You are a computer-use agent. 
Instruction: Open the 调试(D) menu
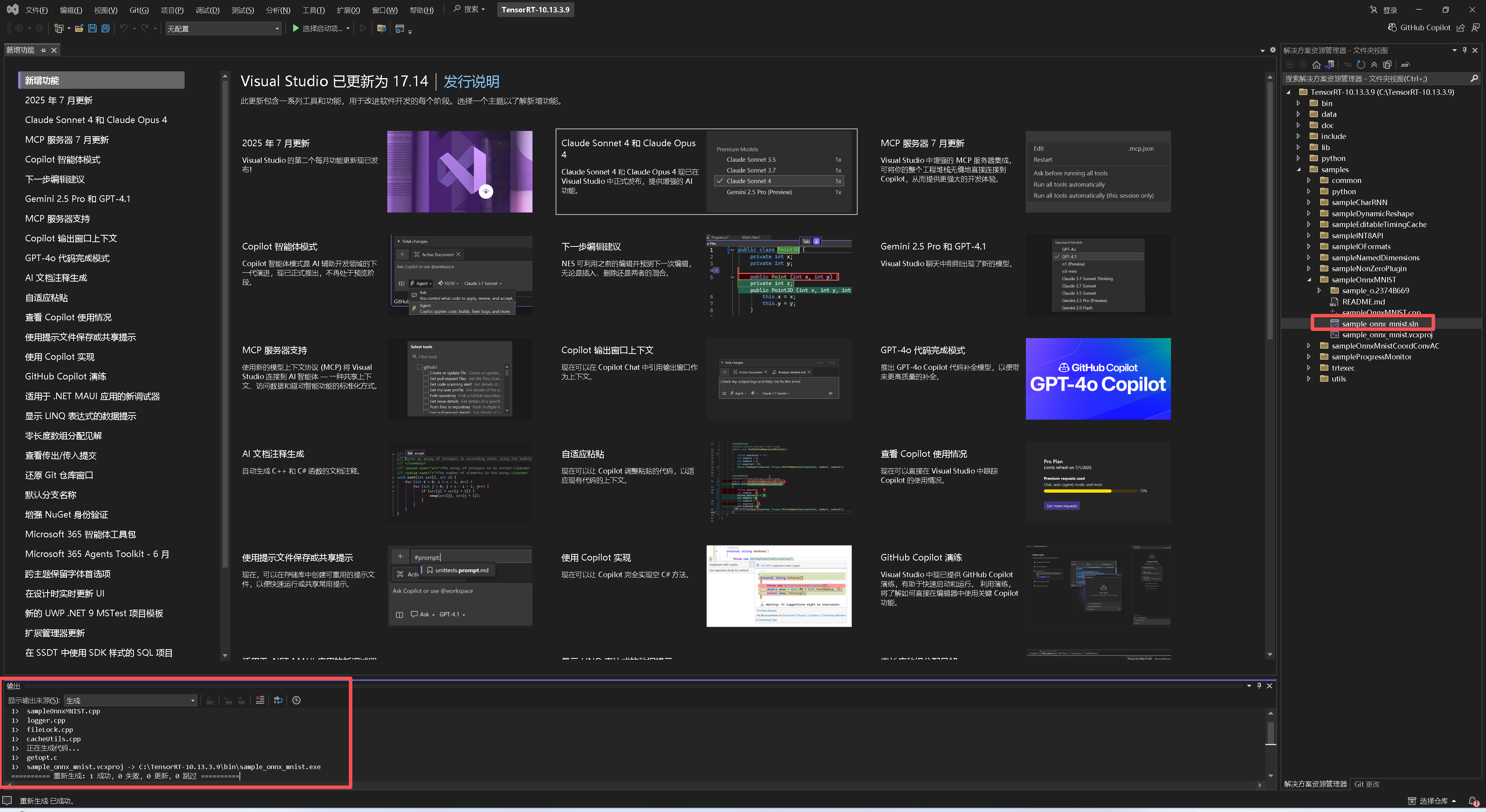tap(207, 10)
